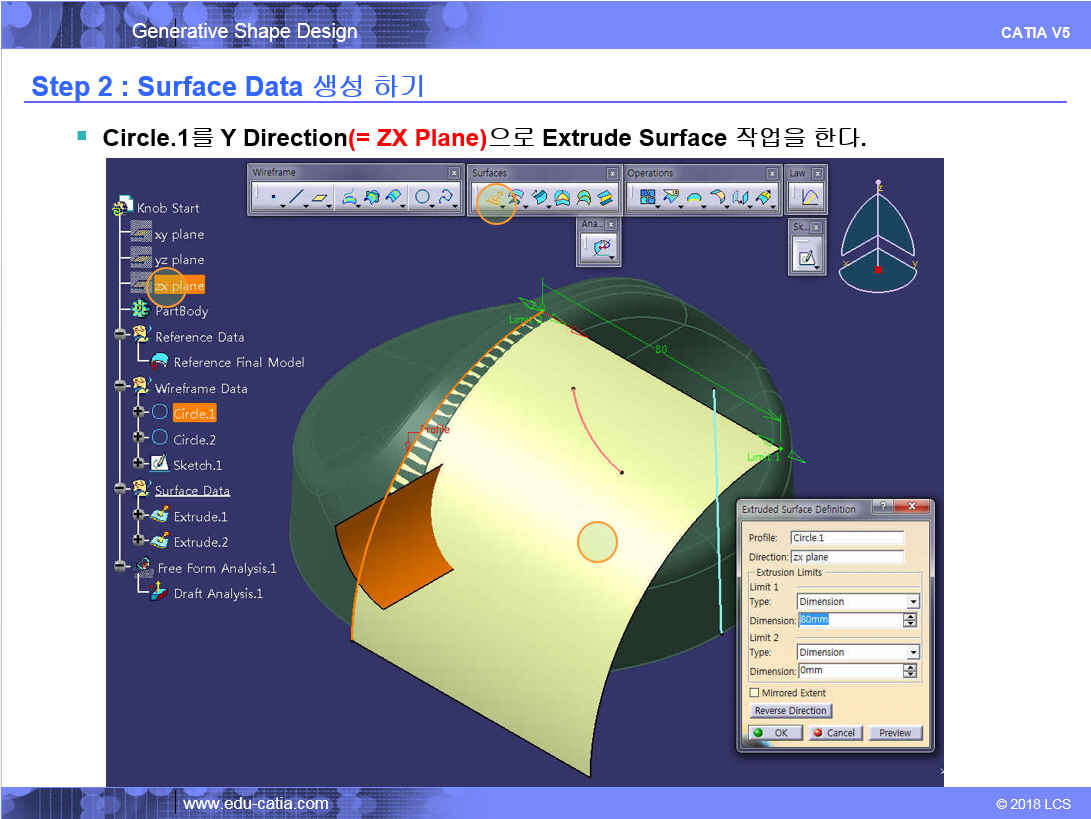This screenshot has width=1091, height=819.
Task: Click the Law toolbar icon
Action: pos(809,198)
